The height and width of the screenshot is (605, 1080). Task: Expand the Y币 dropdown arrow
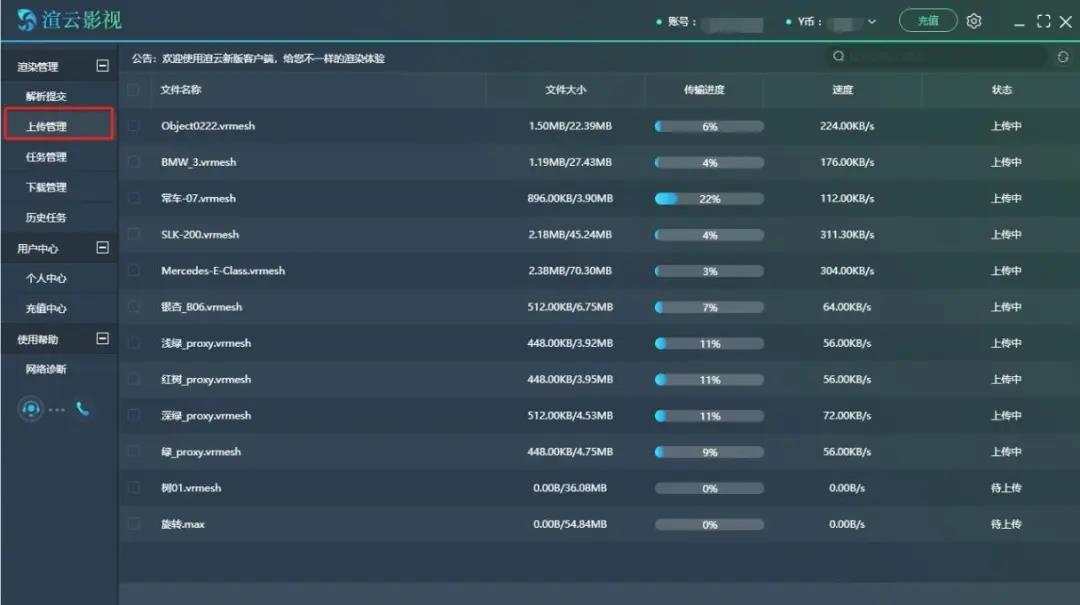coord(872,22)
